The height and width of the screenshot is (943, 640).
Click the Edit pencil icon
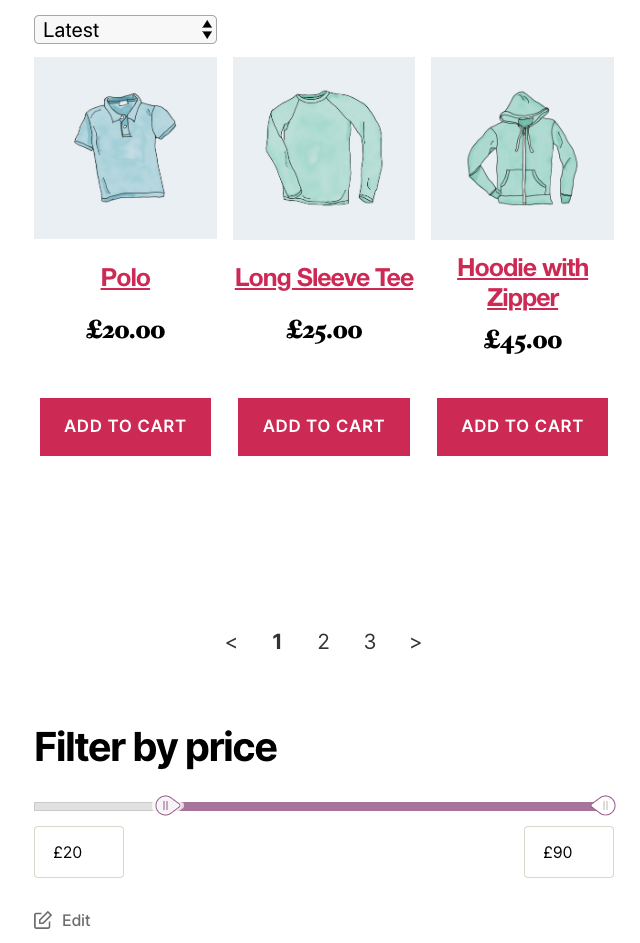[44, 919]
